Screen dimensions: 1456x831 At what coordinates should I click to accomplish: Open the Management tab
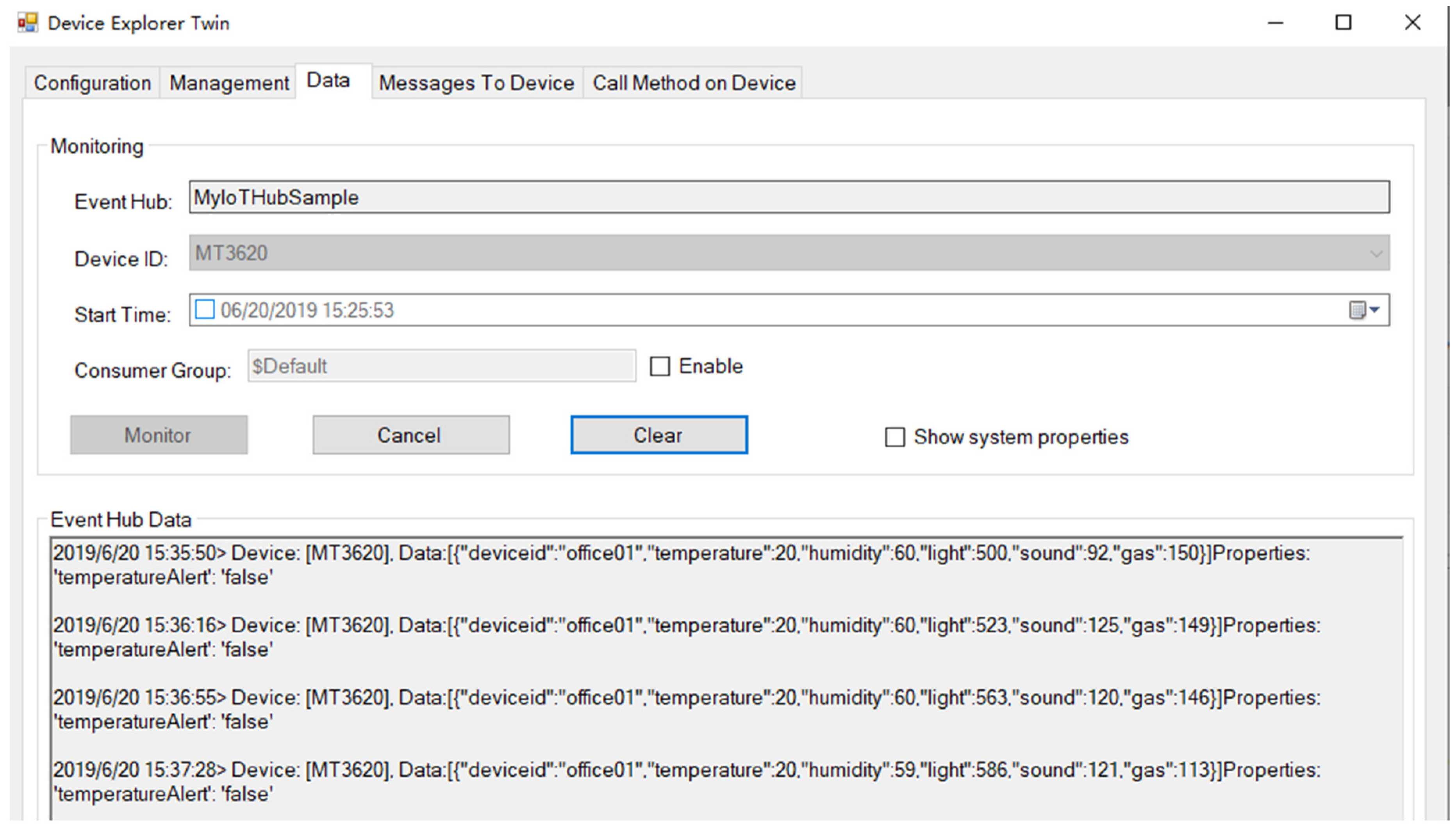click(x=229, y=83)
